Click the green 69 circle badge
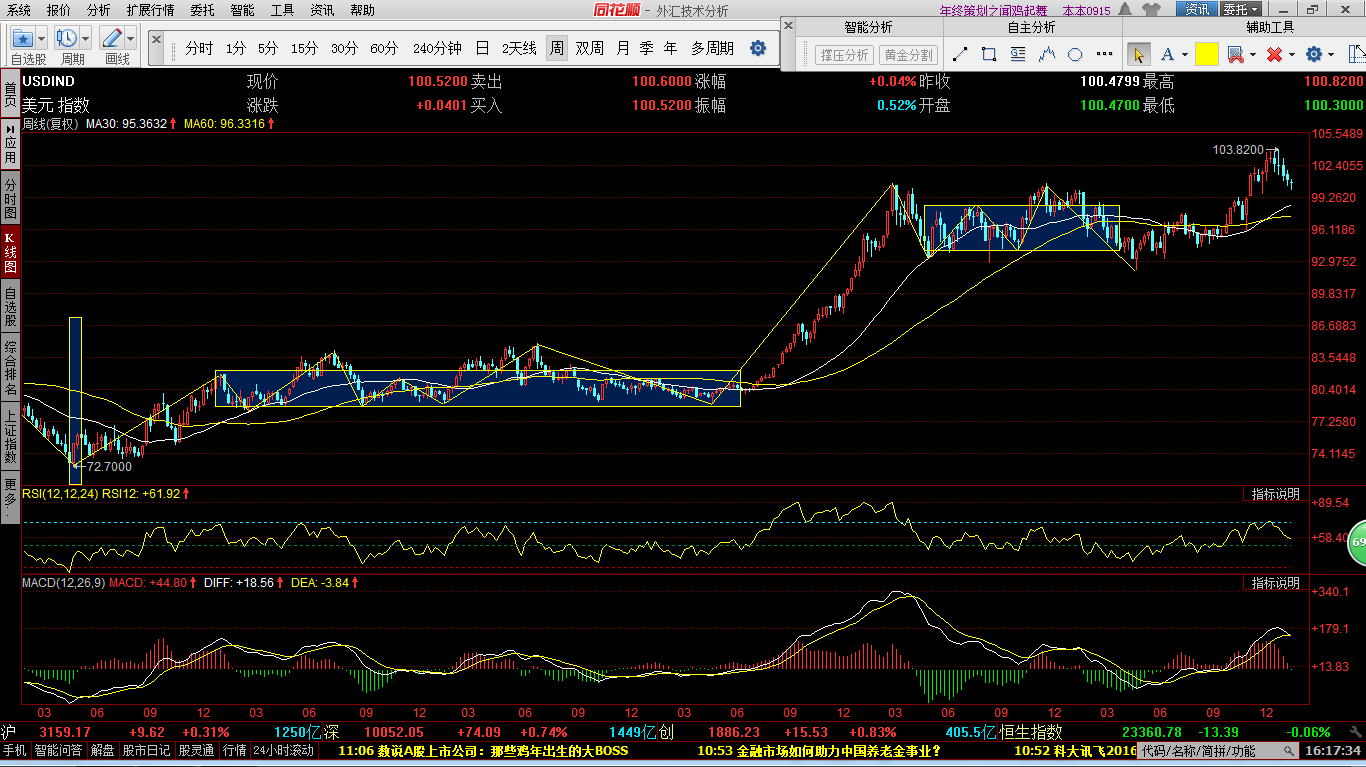Image resolution: width=1366 pixels, height=767 pixels. pos(1357,542)
